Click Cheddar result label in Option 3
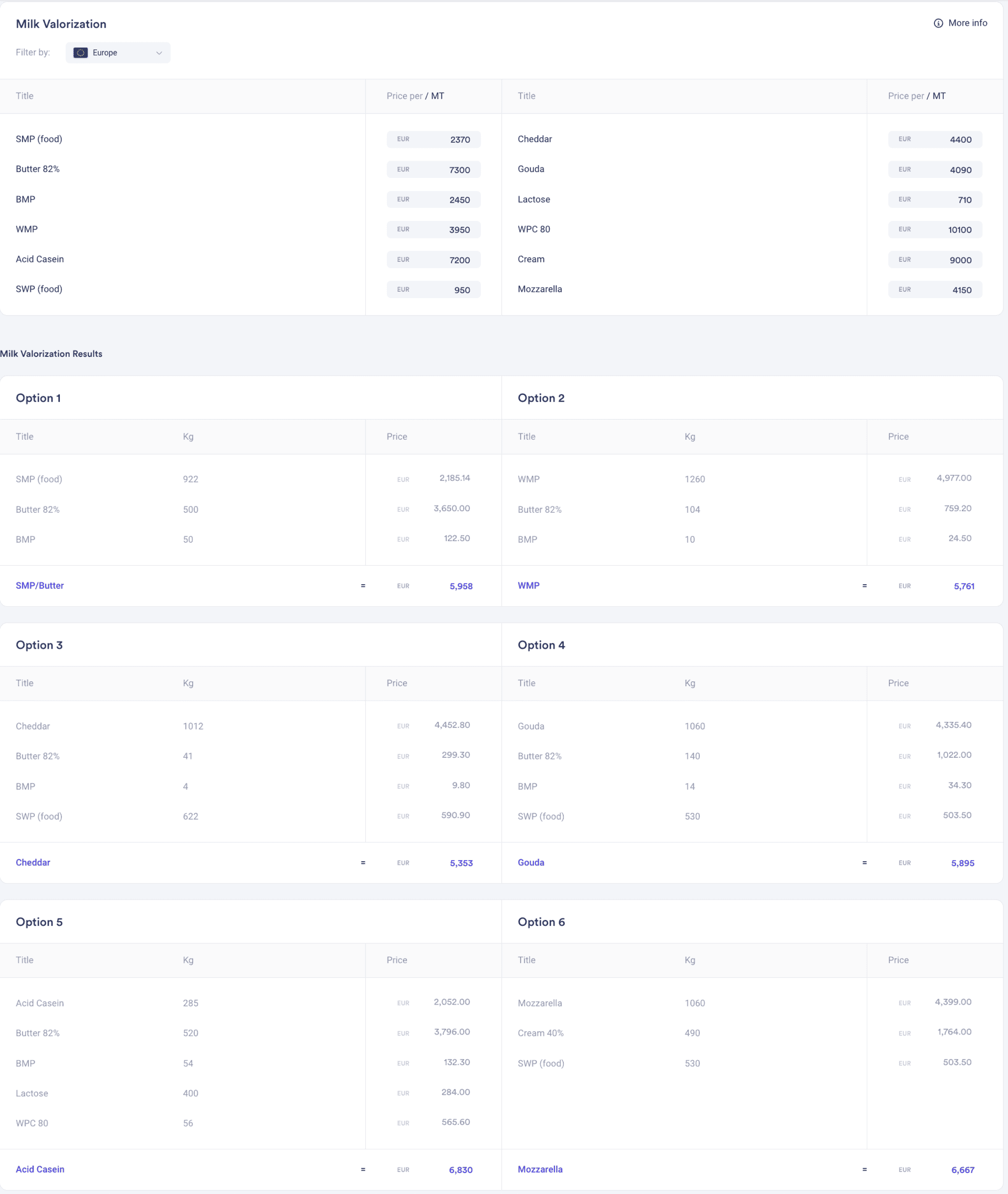 point(33,863)
